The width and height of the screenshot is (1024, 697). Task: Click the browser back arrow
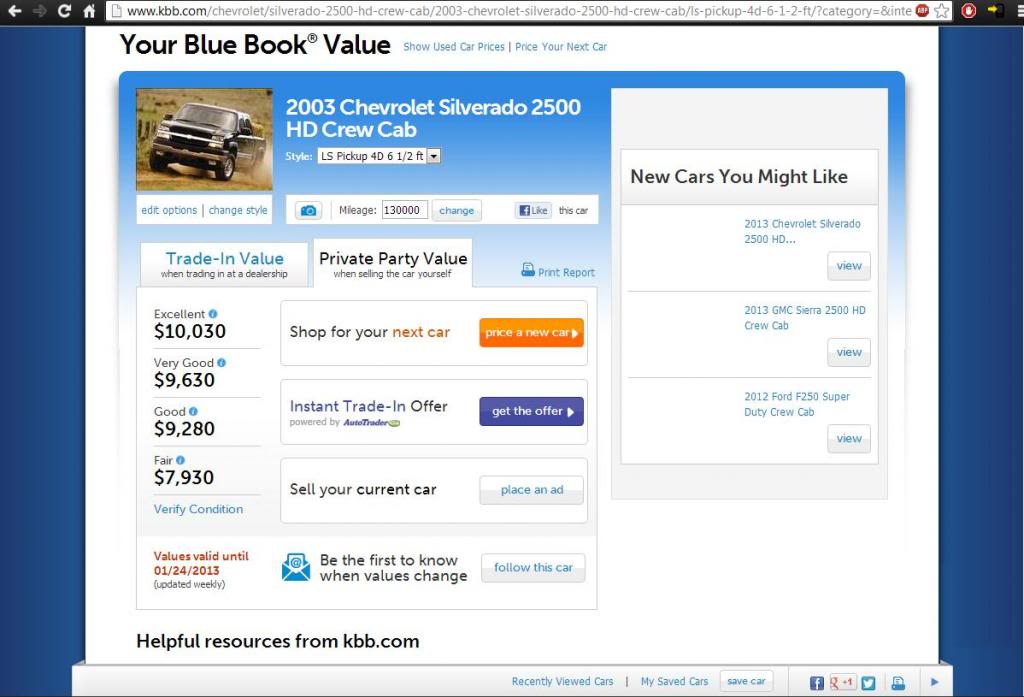pos(14,10)
